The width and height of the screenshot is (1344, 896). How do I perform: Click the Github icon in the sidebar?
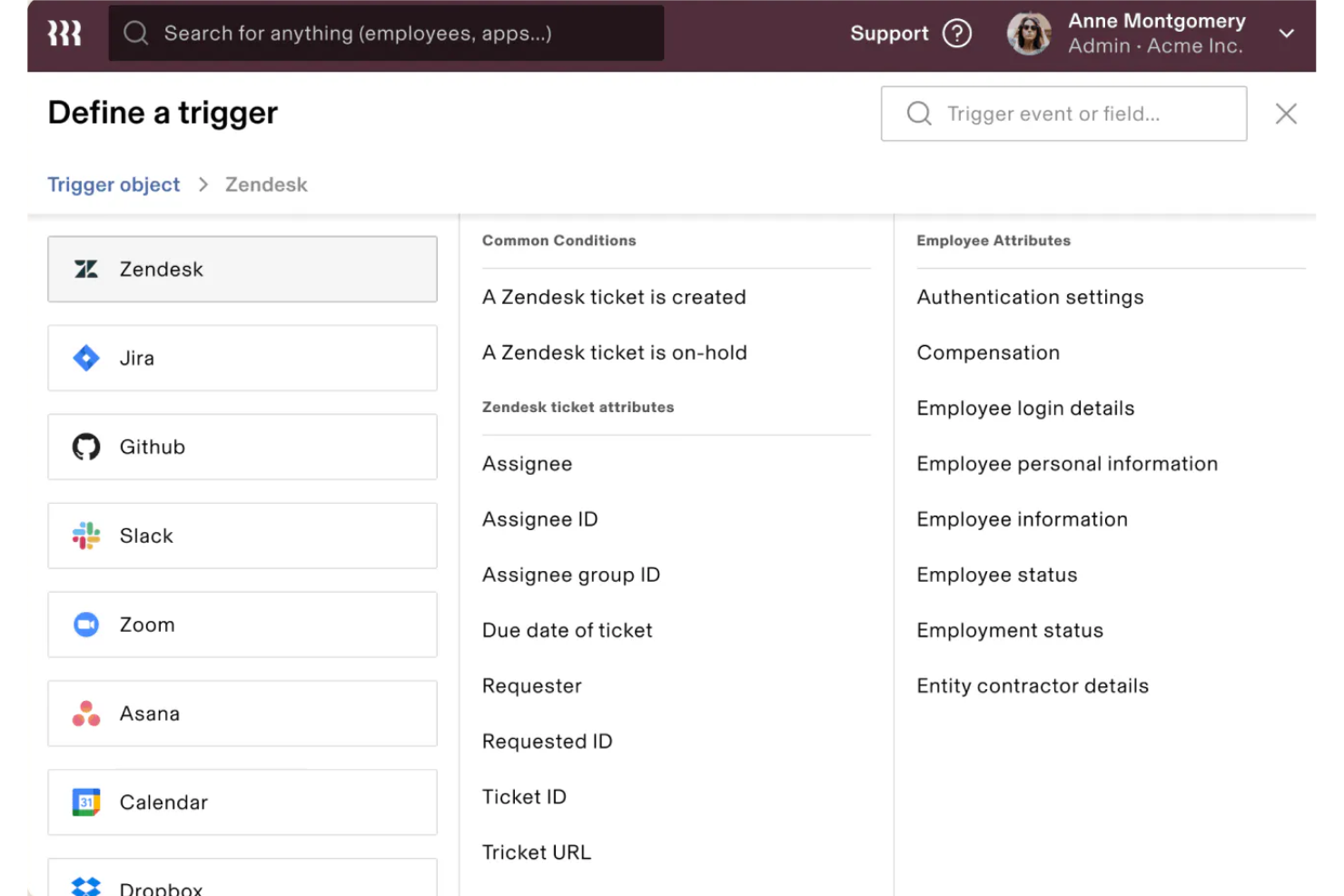point(85,447)
